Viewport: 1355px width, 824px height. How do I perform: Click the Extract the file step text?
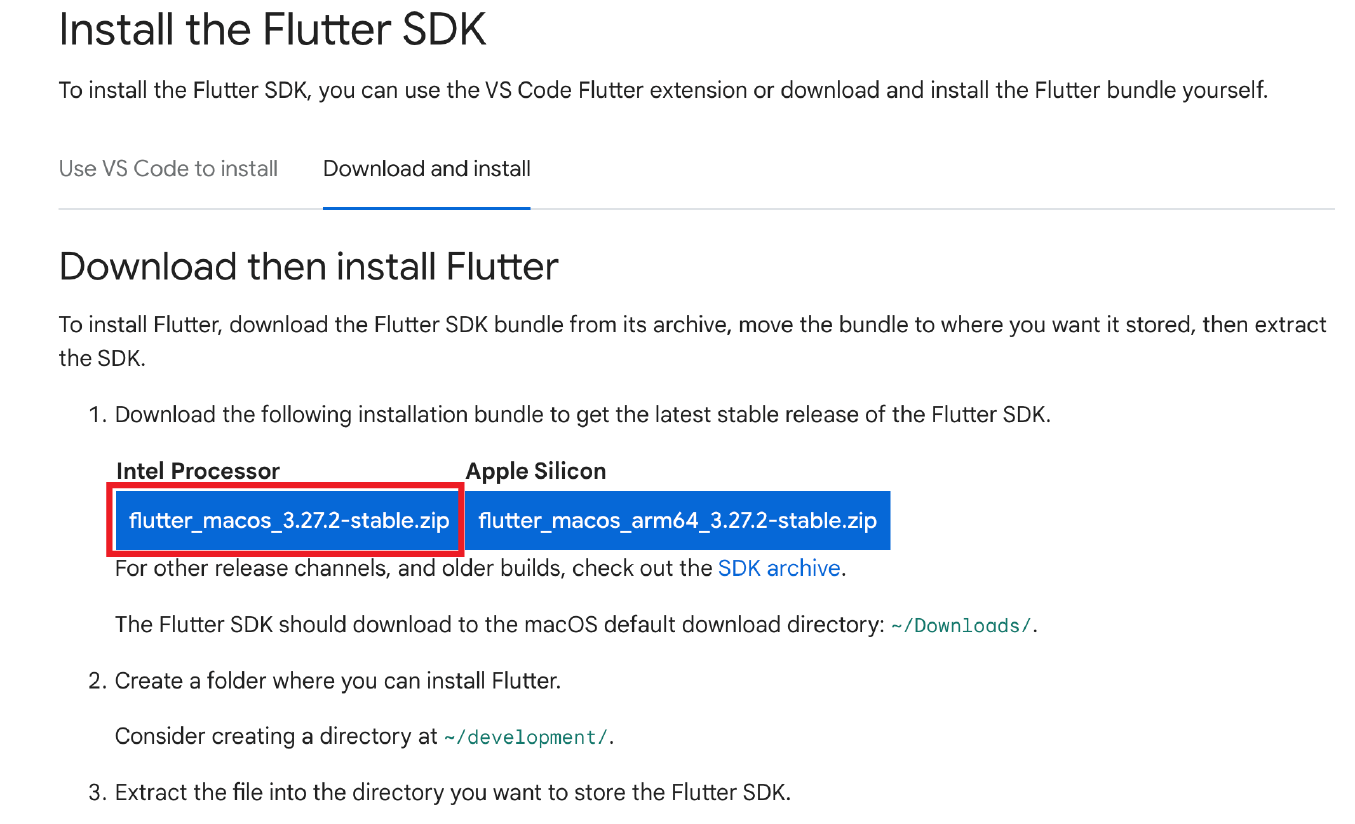point(452,794)
